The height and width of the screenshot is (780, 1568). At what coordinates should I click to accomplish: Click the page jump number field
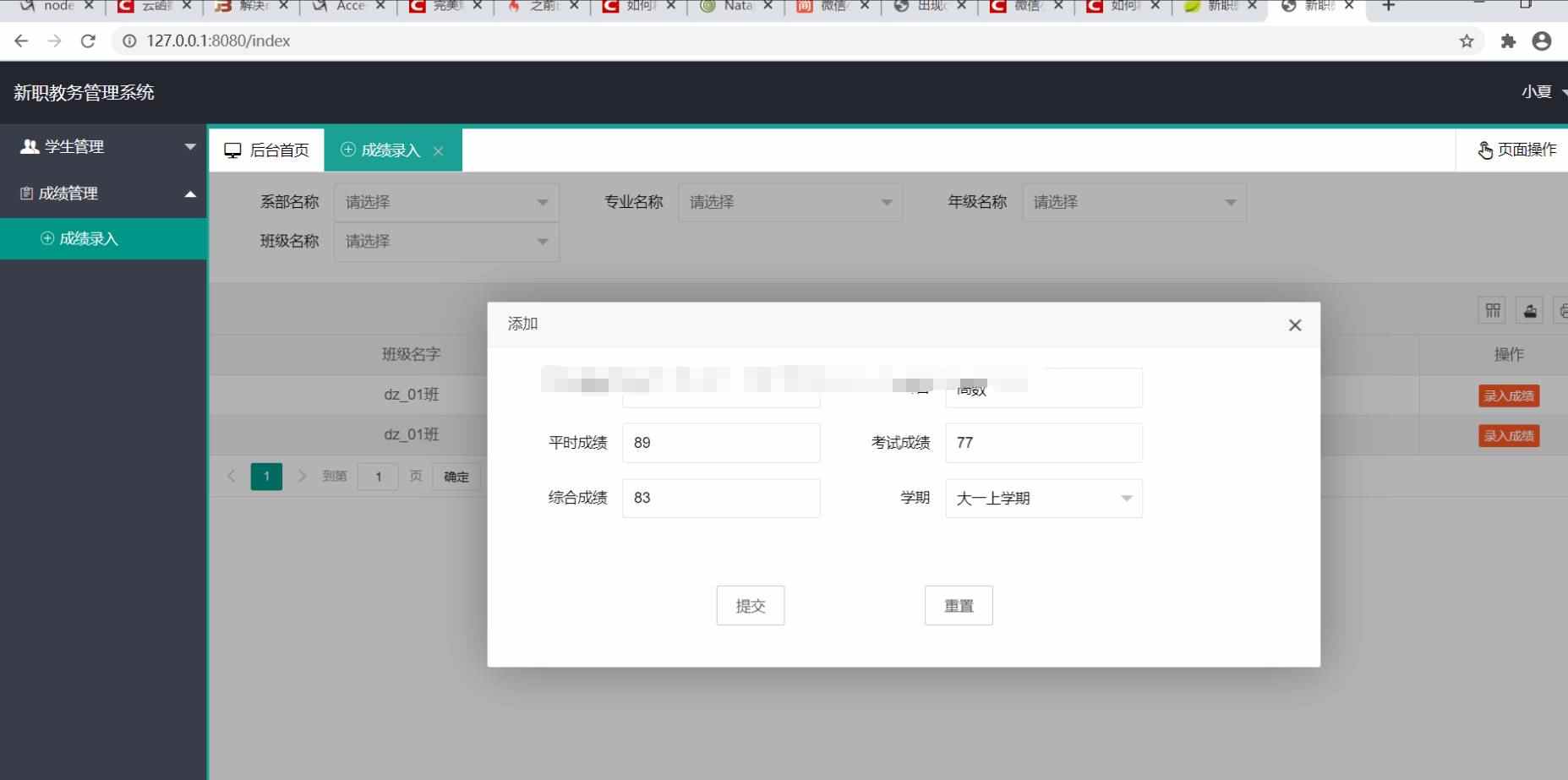click(x=378, y=477)
